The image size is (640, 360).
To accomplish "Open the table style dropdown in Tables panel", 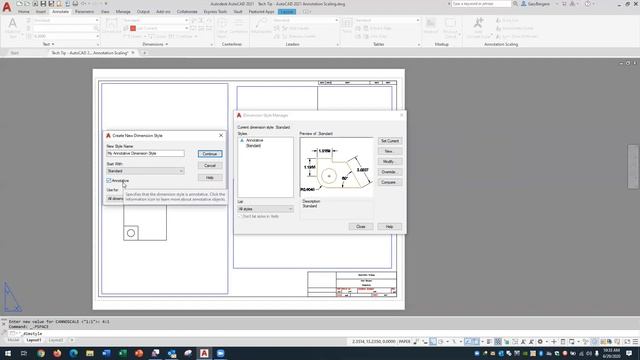I will click(x=387, y=20).
